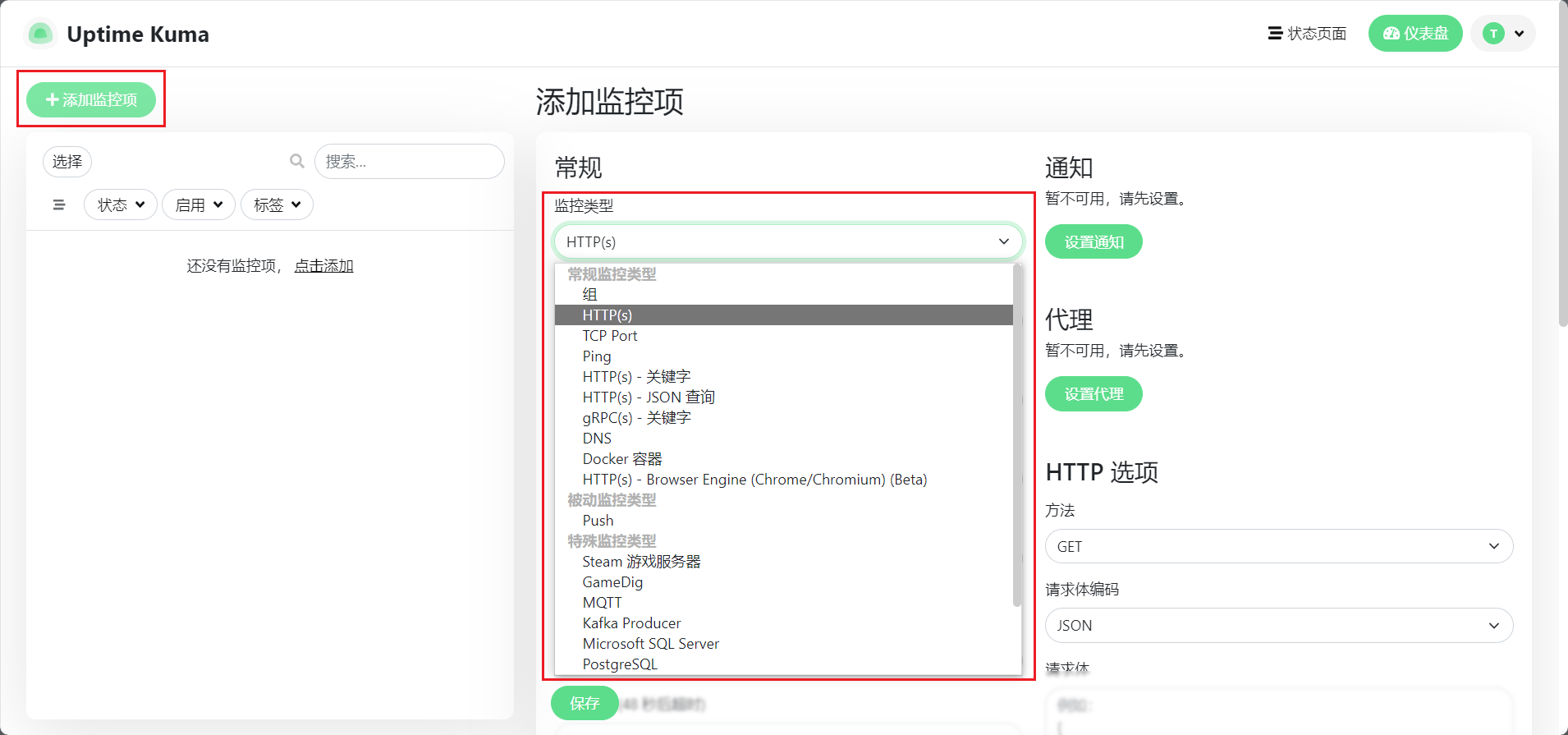Expand the 标签 tag filter dropdown
This screenshot has height=735, width=1568.
[277, 204]
